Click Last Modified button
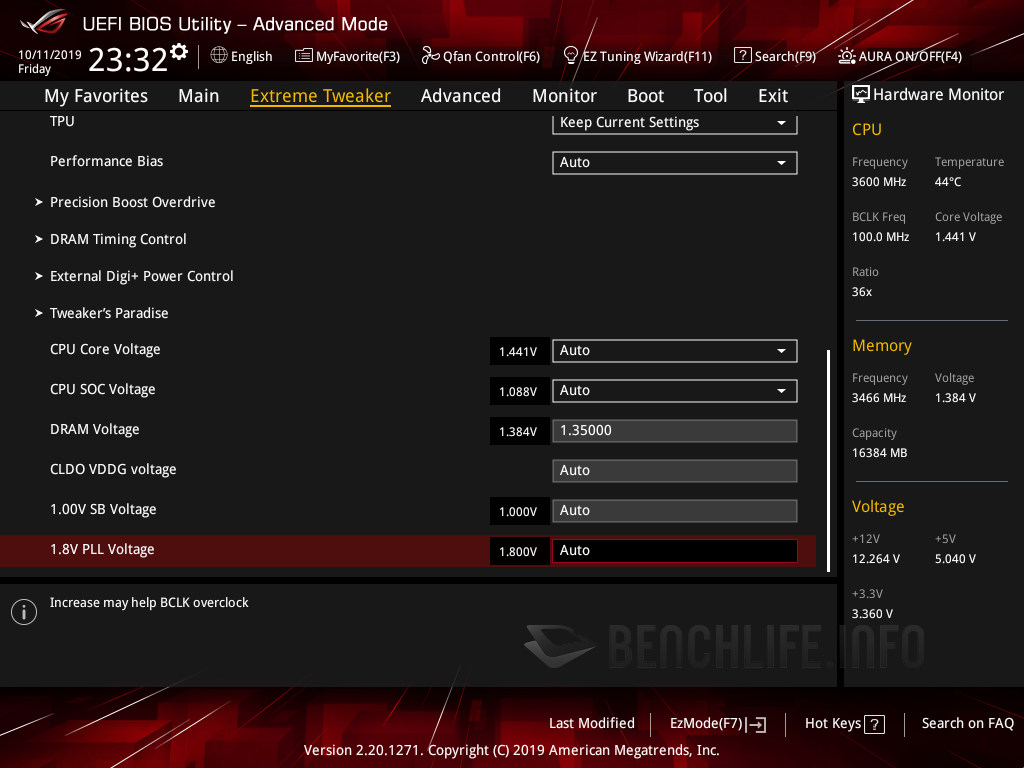The height and width of the screenshot is (768, 1024). [592, 724]
